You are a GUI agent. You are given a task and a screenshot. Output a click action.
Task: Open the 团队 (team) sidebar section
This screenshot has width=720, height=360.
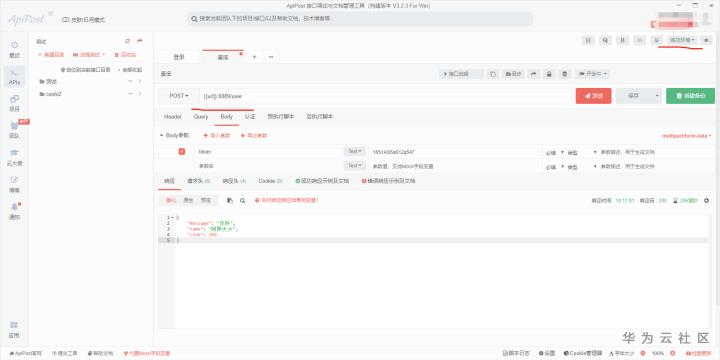pos(14,130)
